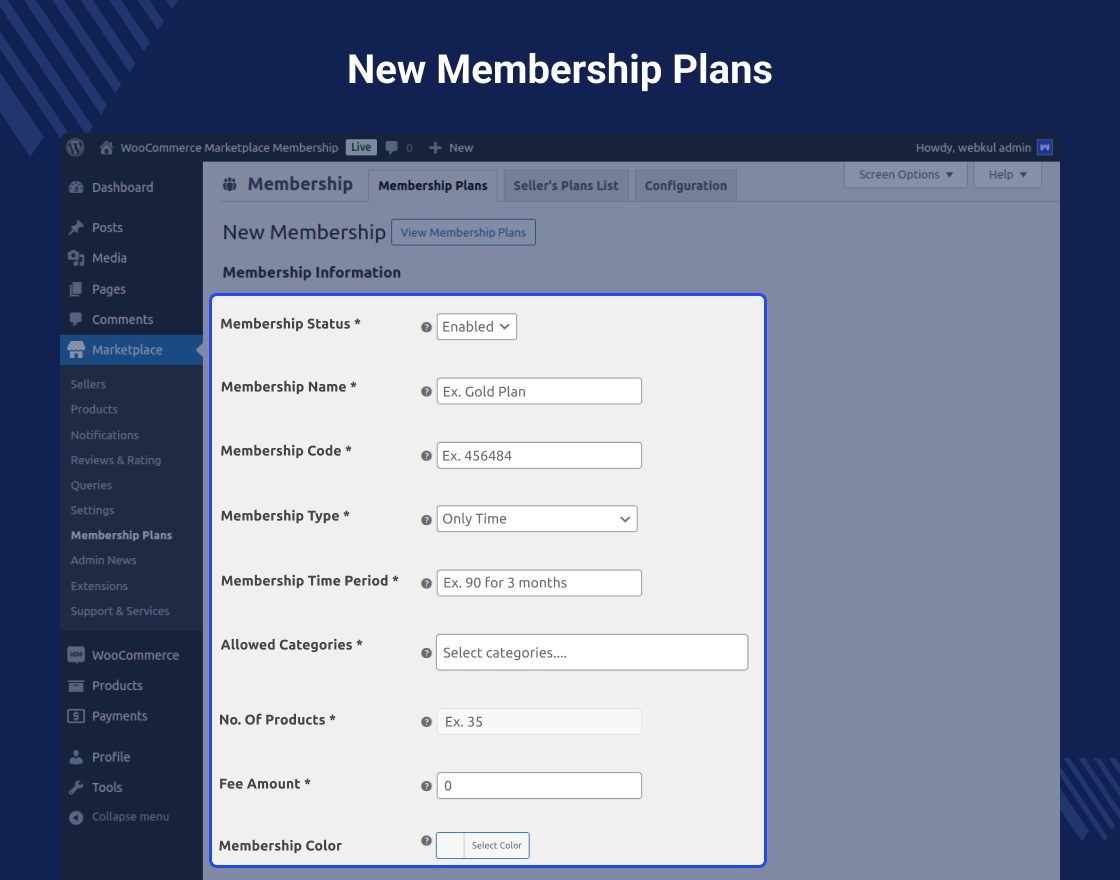
Task: Open the Membership Status dropdown
Action: click(477, 326)
